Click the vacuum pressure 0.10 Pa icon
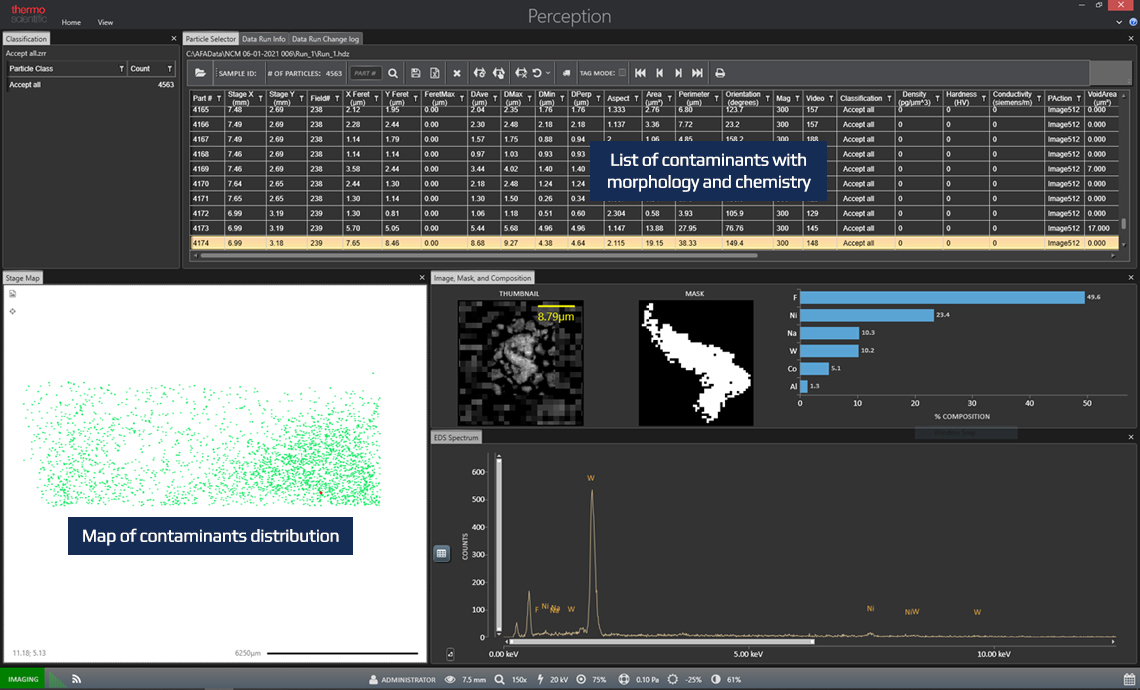 [x=624, y=679]
